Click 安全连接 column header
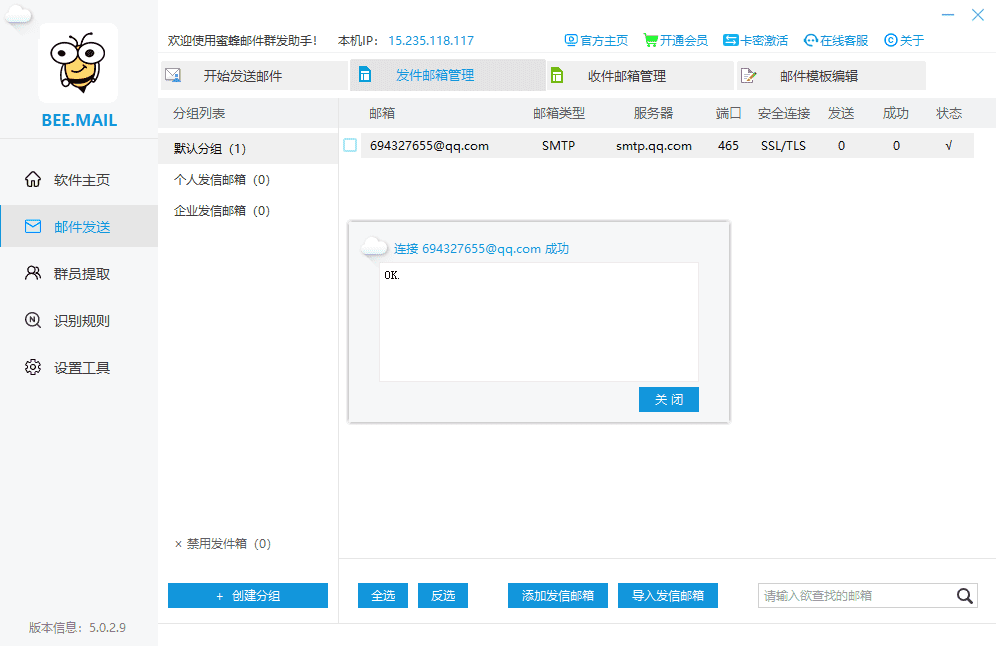The width and height of the screenshot is (996, 646). click(x=784, y=113)
